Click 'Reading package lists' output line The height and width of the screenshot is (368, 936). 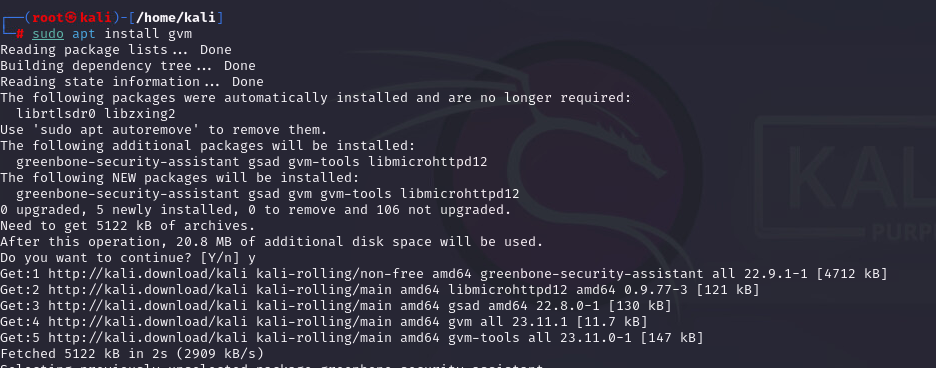click(x=116, y=50)
